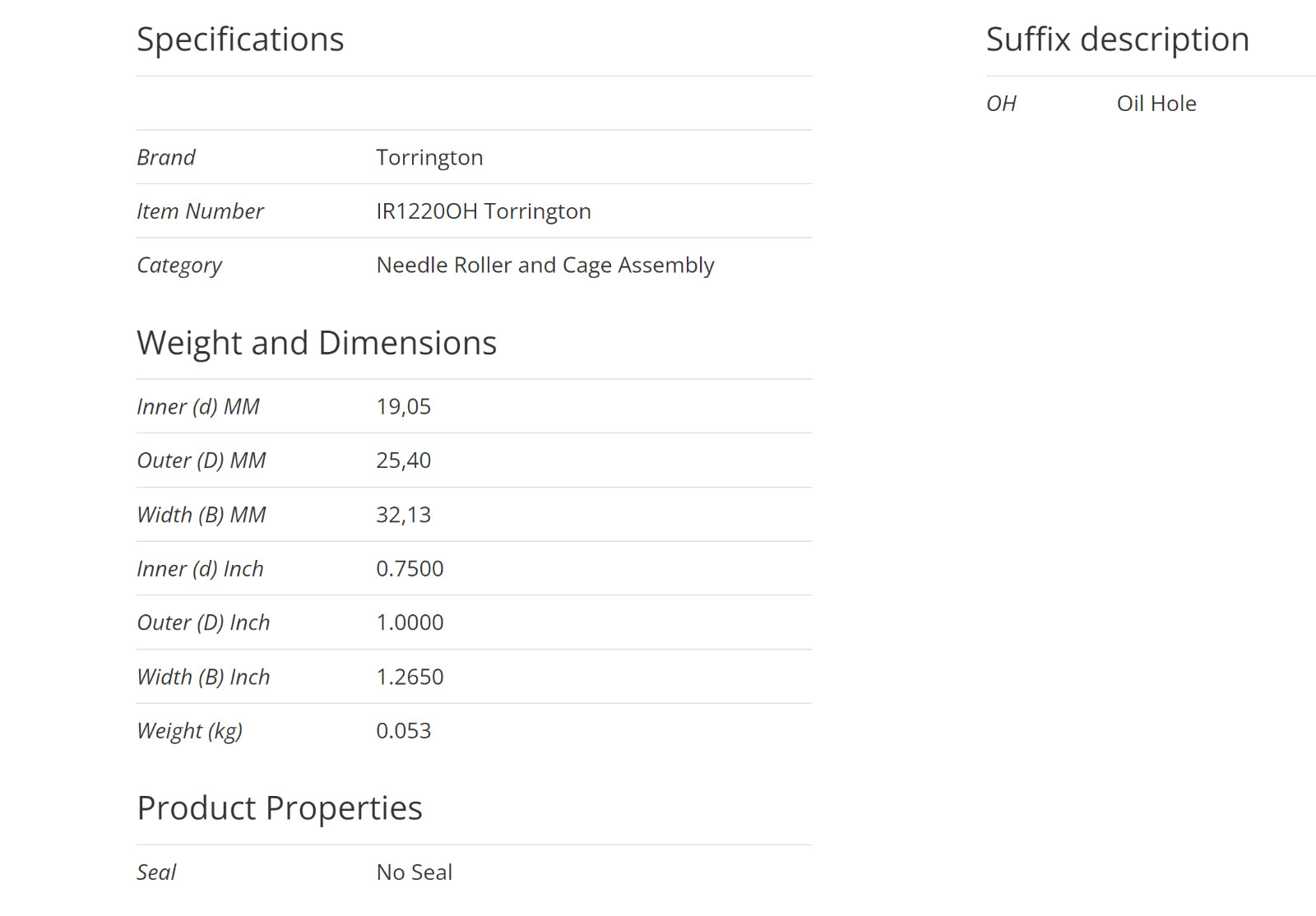Select the 0.7500 inch value
This screenshot has width=1316, height=916.
410,569
